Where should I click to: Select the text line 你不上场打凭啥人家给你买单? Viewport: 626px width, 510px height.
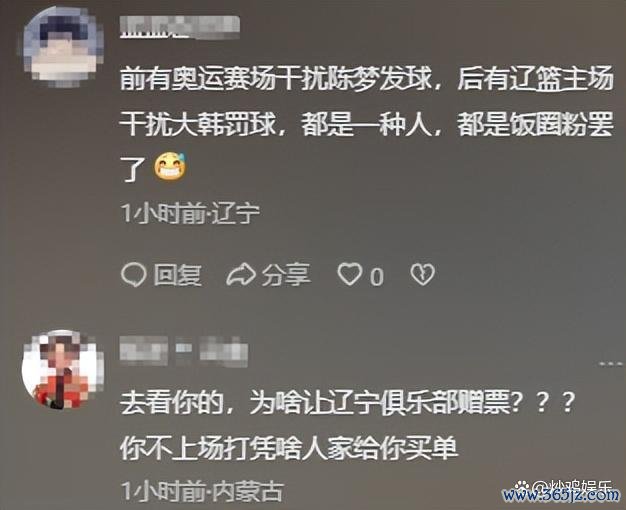click(x=289, y=448)
